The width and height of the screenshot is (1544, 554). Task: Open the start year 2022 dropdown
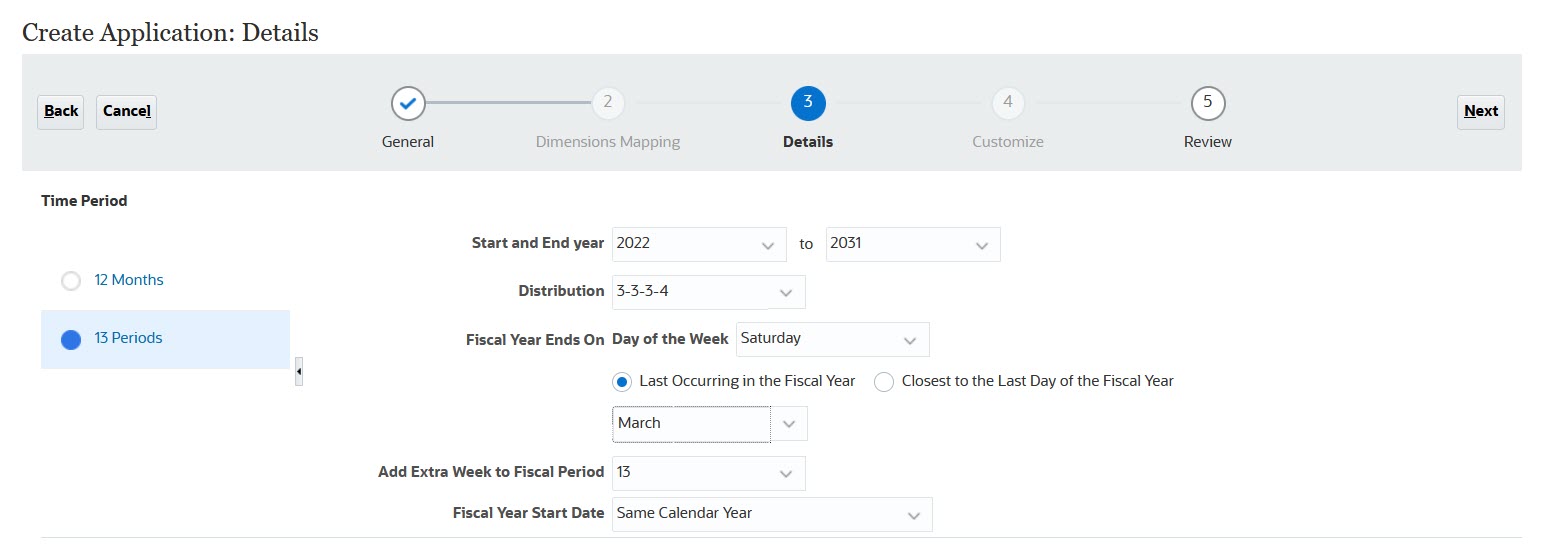tap(767, 245)
